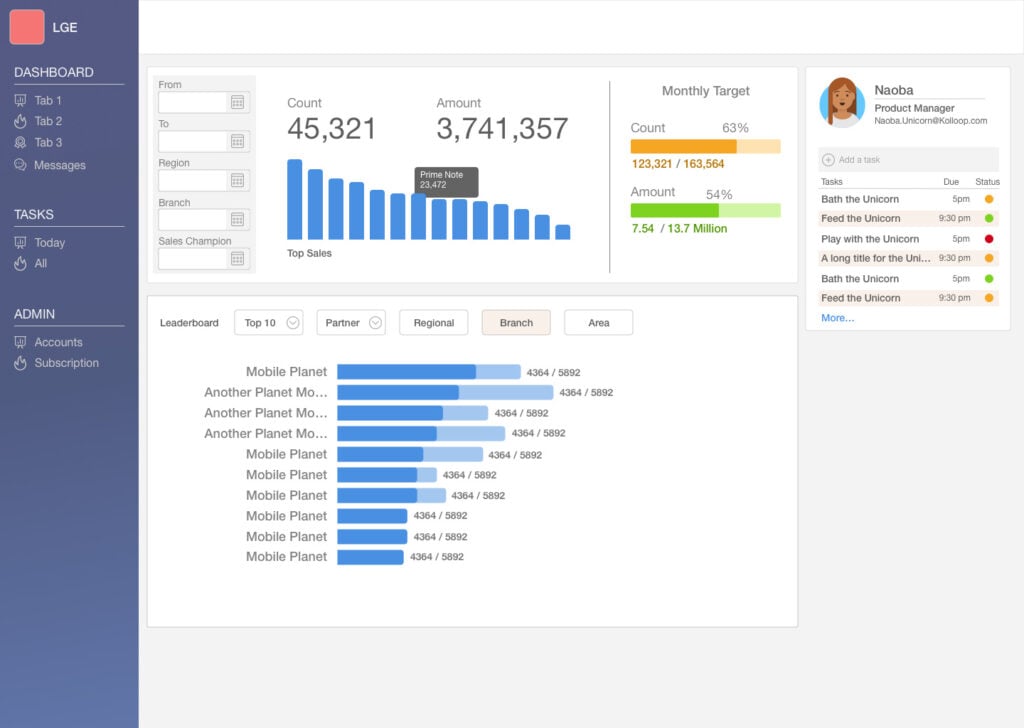Expand the Partner dropdown
Viewport: 1024px width, 728px height.
(351, 323)
